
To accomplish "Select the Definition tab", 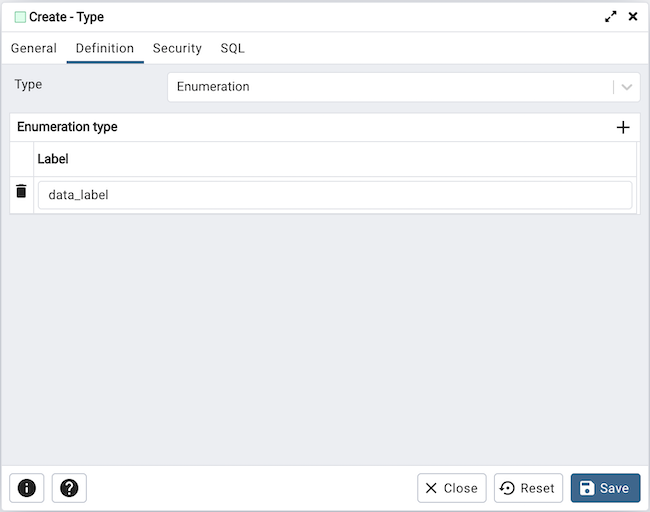I will 105,48.
